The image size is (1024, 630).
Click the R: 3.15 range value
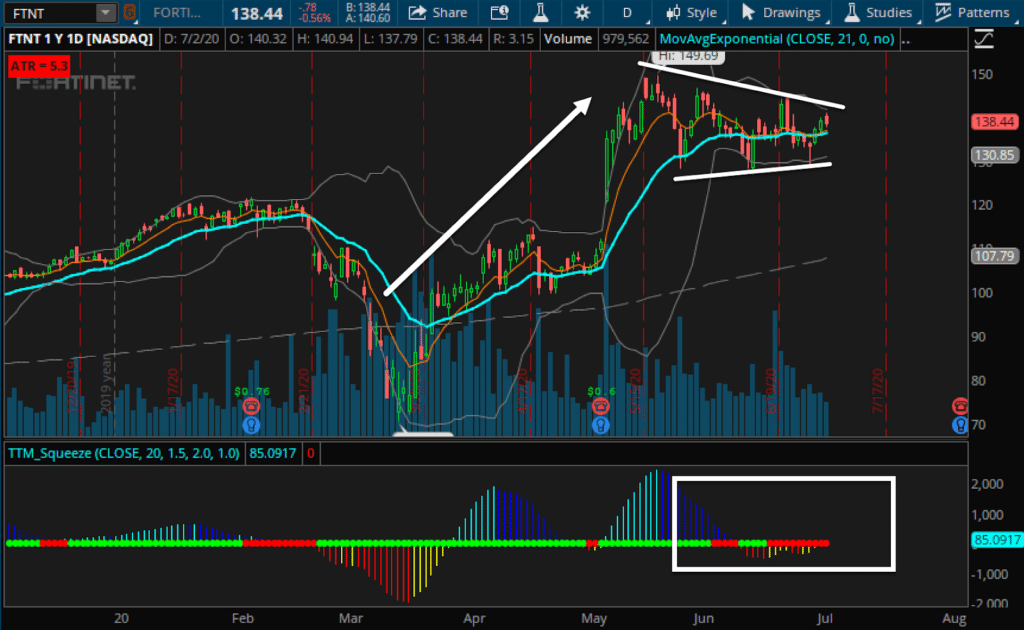pos(513,39)
